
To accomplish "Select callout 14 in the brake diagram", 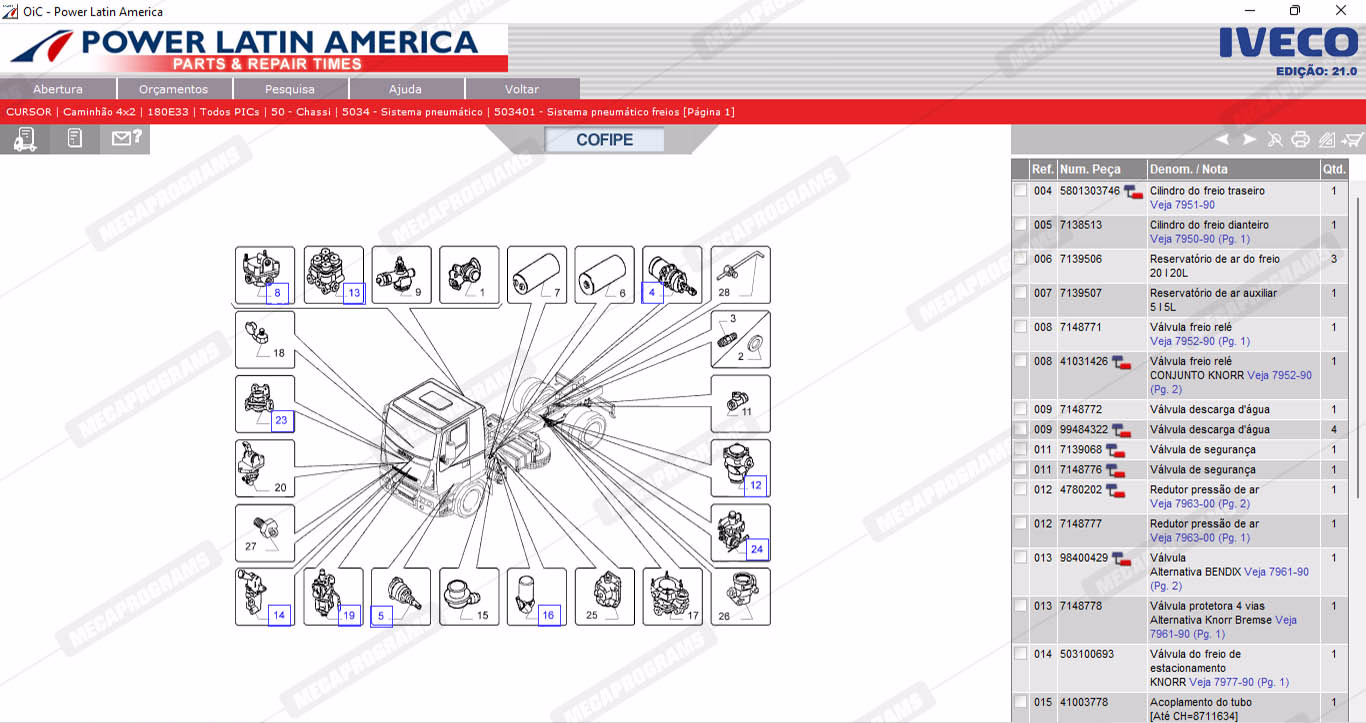I will tap(279, 615).
